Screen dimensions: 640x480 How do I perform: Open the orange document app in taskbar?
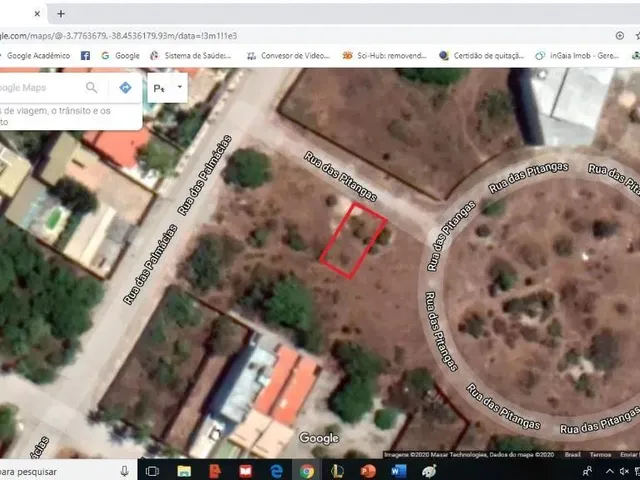[x=215, y=471]
